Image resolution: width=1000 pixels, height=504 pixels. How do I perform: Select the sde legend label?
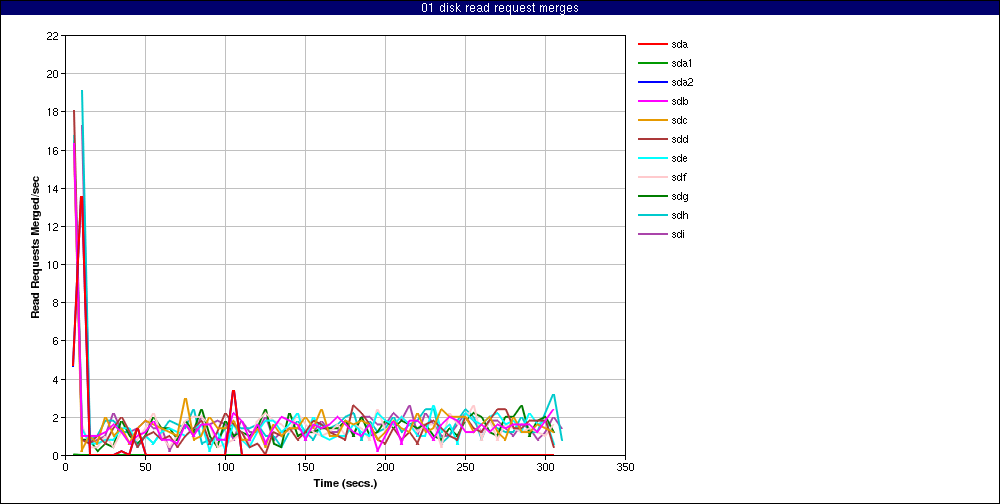(x=679, y=158)
